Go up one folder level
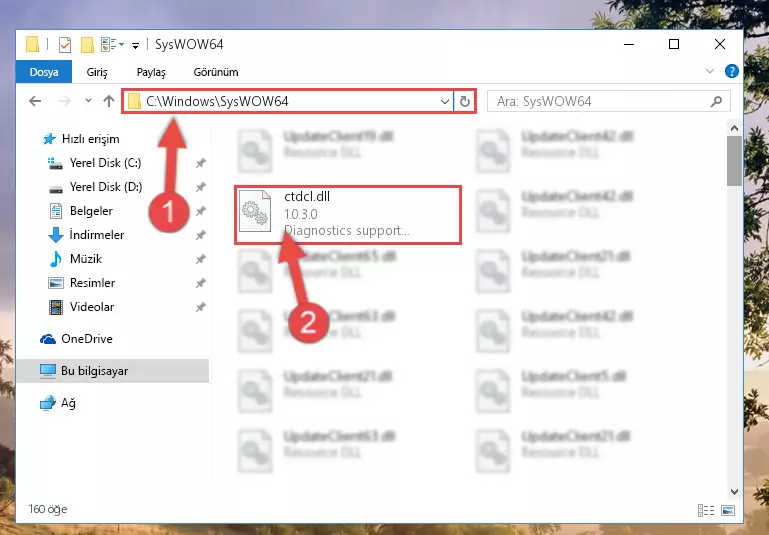This screenshot has width=769, height=535. 109,101
